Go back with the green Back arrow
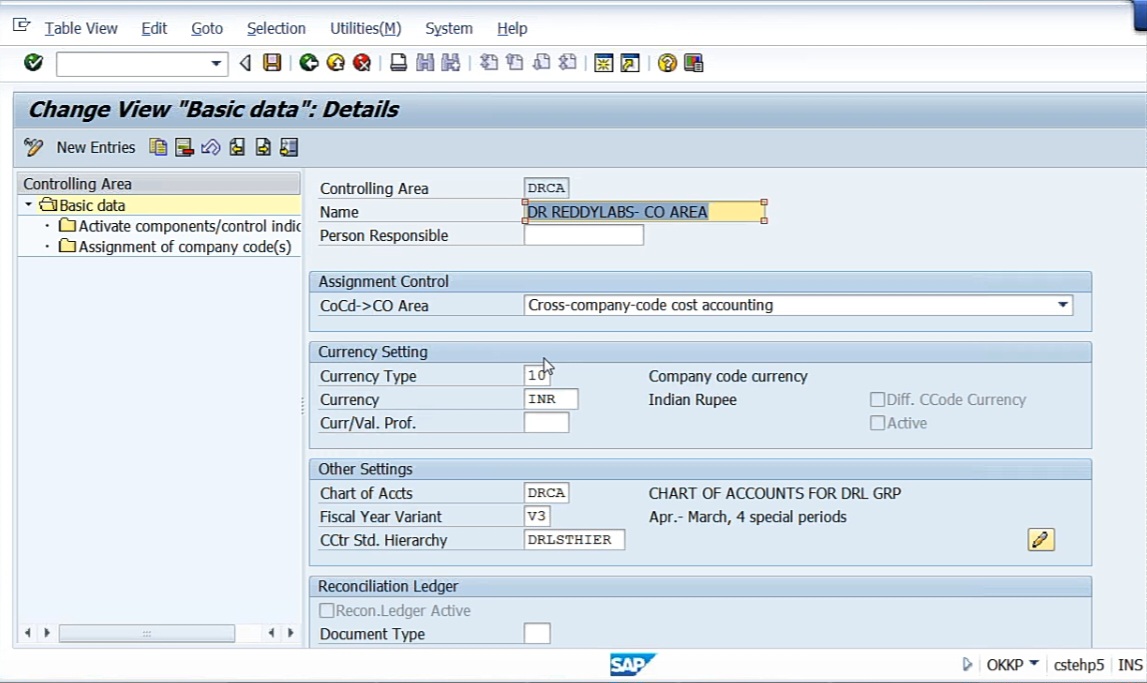 pos(309,63)
